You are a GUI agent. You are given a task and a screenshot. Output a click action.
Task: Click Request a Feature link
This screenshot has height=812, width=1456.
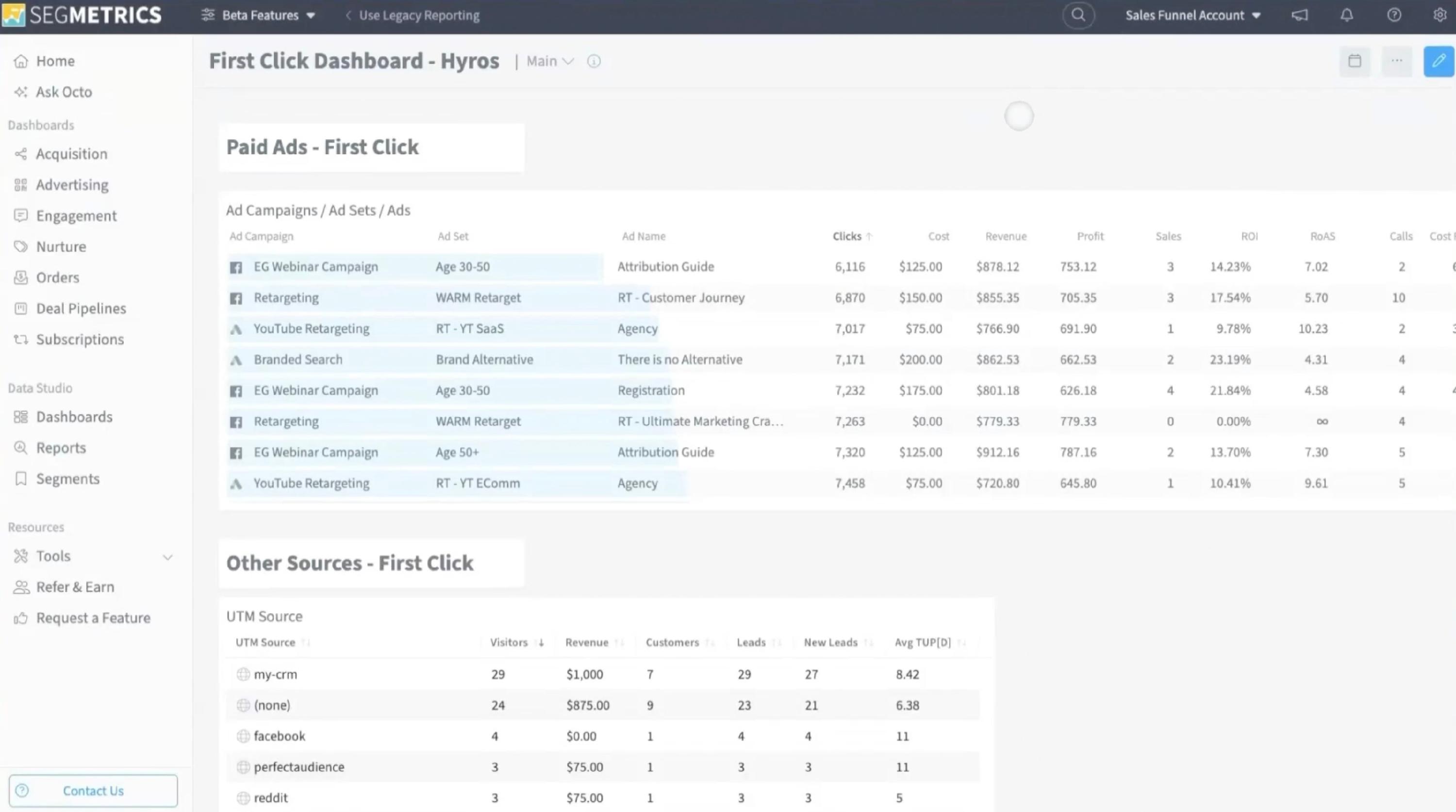pyautogui.click(x=93, y=618)
